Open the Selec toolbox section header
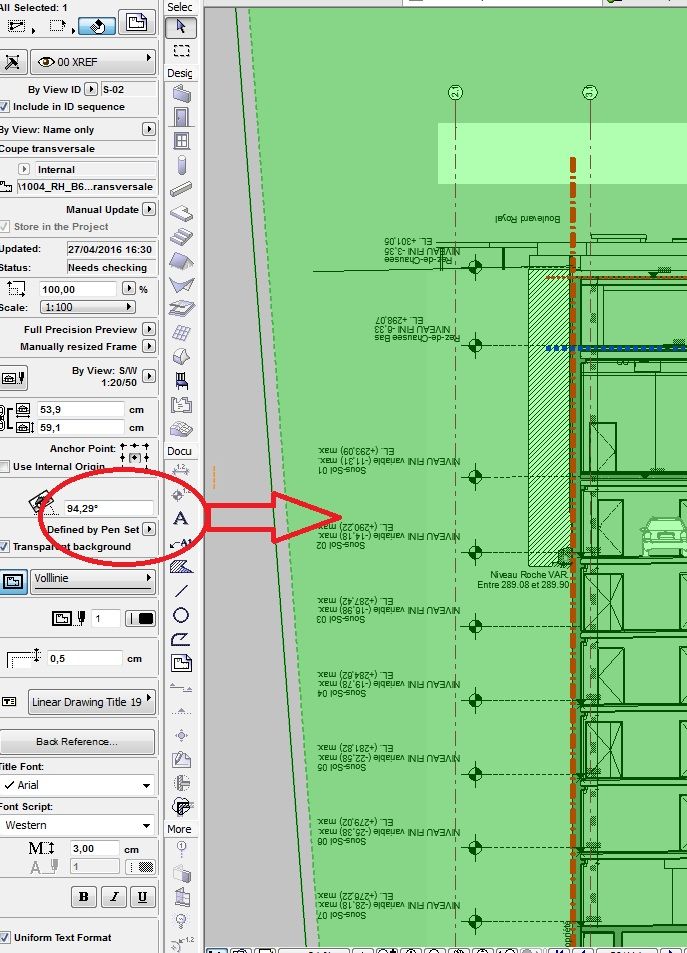 (180, 7)
